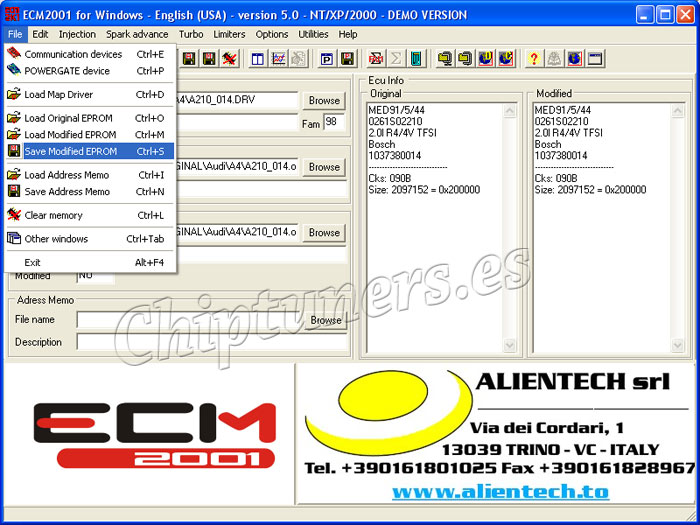Click floppy toolbar icon beside the red-crossed icon

coord(209,58)
